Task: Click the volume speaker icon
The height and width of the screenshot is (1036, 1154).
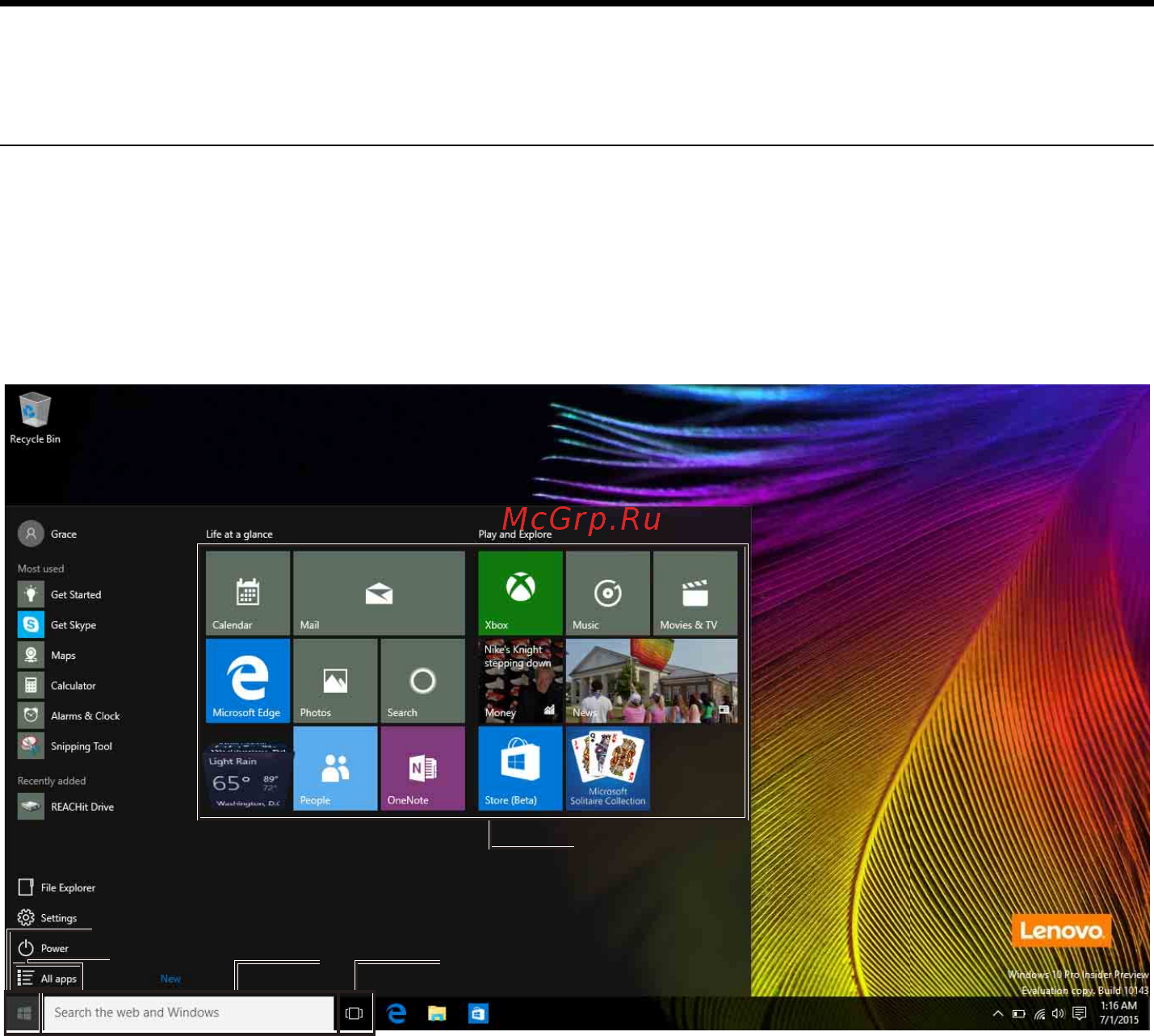Action: (x=1059, y=1013)
